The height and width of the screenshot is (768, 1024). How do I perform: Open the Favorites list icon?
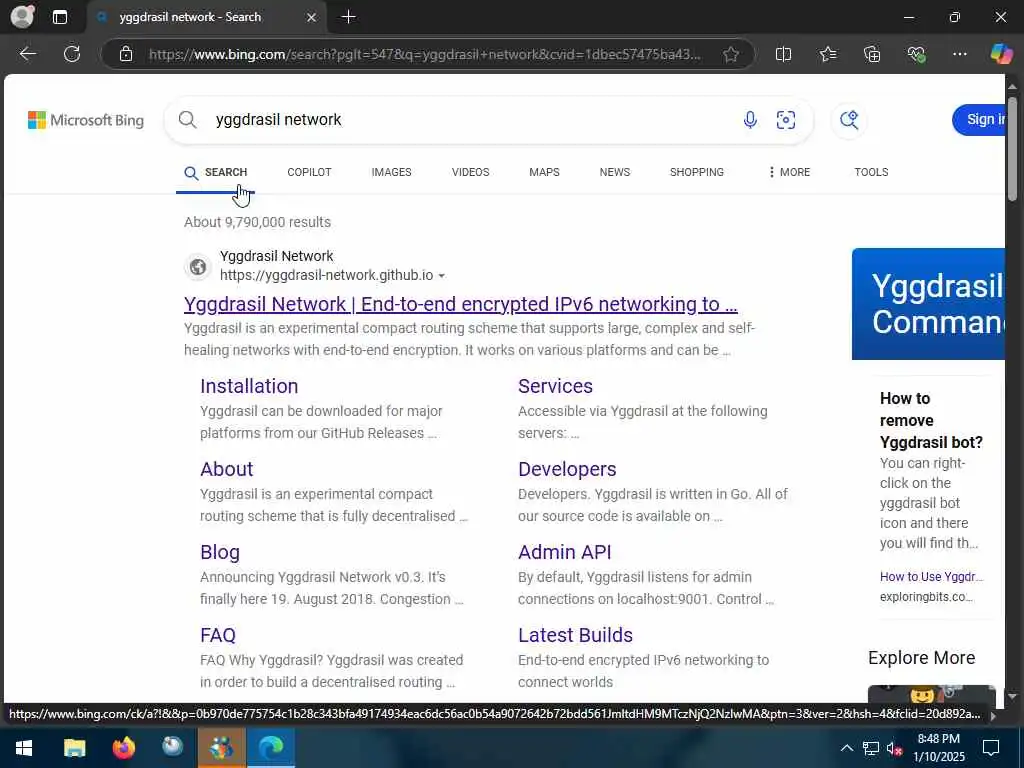point(827,54)
